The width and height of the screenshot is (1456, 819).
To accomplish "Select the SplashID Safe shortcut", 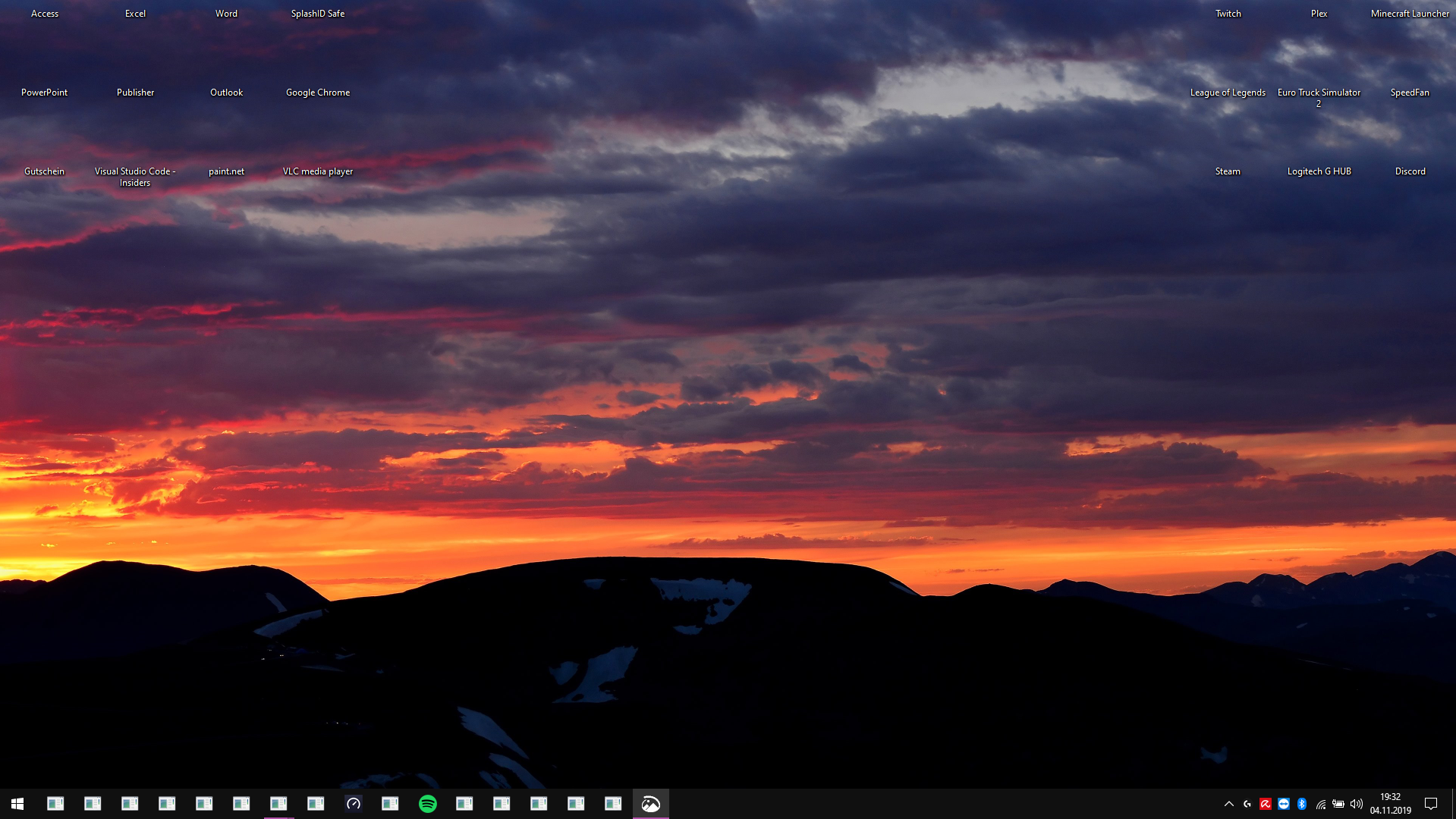I will (318, 14).
